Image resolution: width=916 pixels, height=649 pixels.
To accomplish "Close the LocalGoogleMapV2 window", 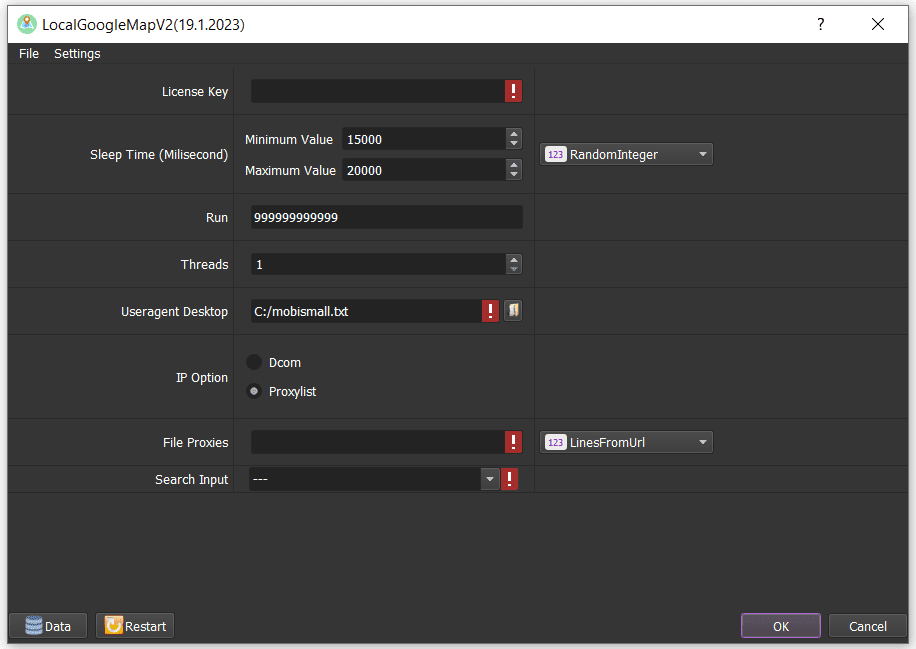I will pyautogui.click(x=877, y=24).
